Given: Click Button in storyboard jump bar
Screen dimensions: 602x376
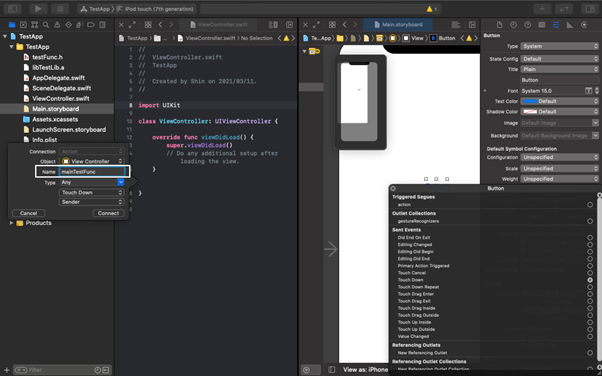Looking at the screenshot, I should point(443,38).
